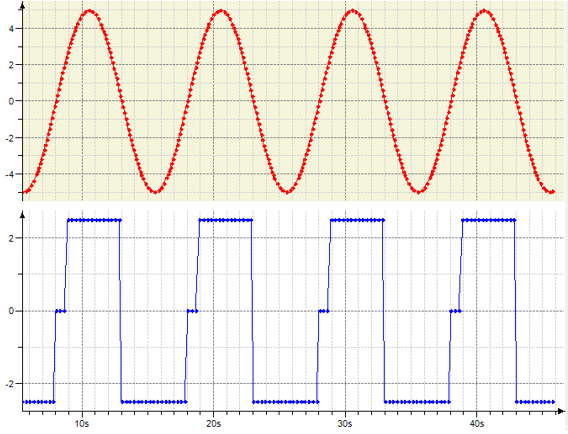Image resolution: width=568 pixels, height=434 pixels.
Task: Click the last red sine wave peak
Action: [485, 11]
